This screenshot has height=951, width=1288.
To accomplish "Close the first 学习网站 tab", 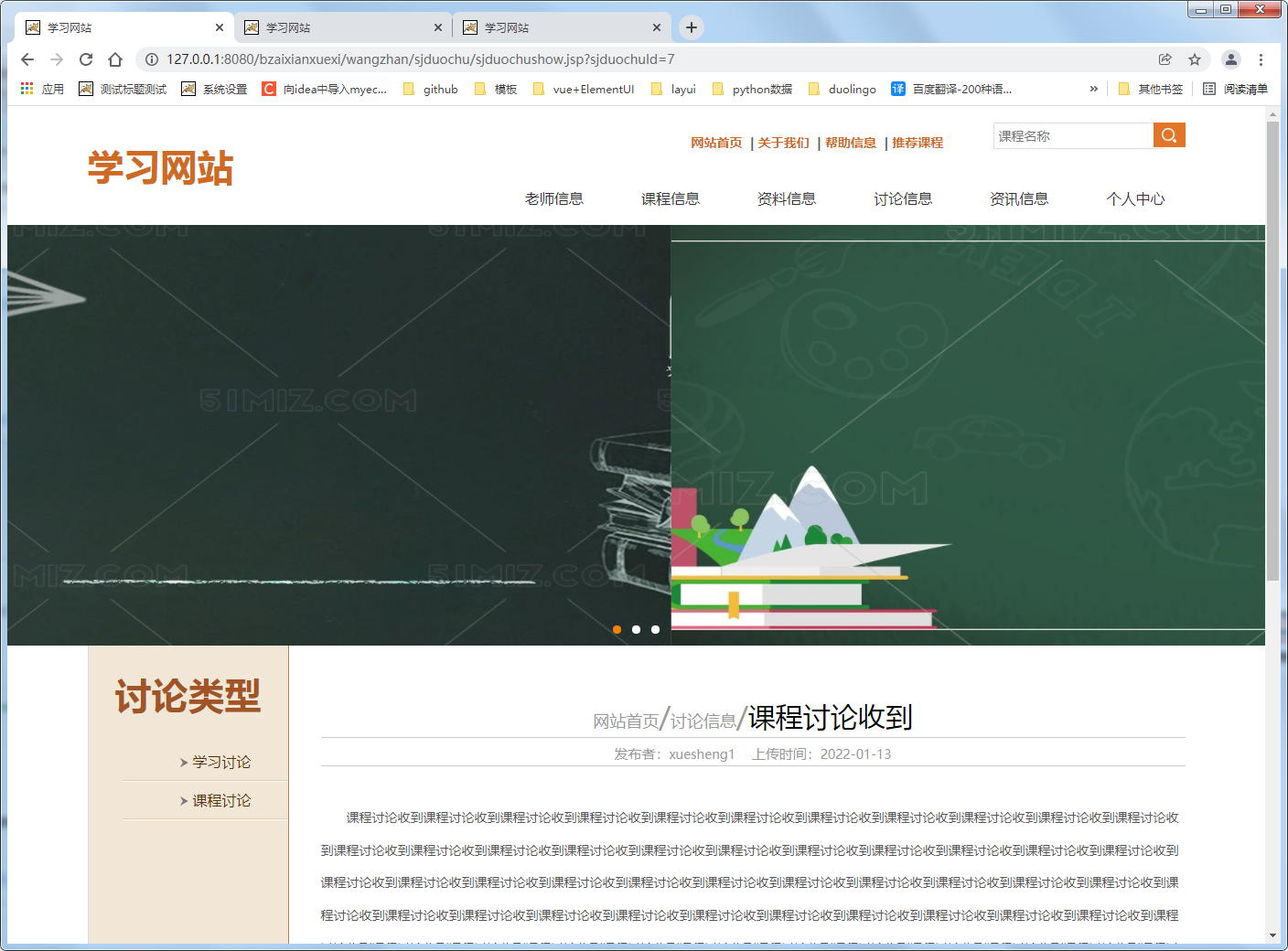I will click(220, 27).
